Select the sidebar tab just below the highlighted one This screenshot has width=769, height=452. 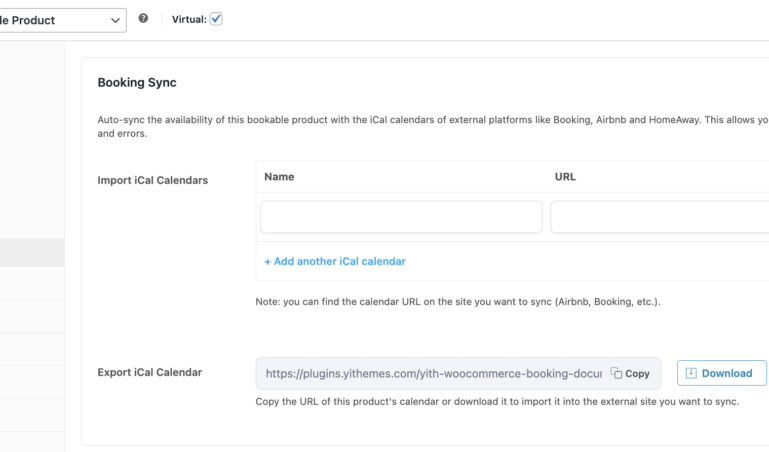click(x=32, y=284)
